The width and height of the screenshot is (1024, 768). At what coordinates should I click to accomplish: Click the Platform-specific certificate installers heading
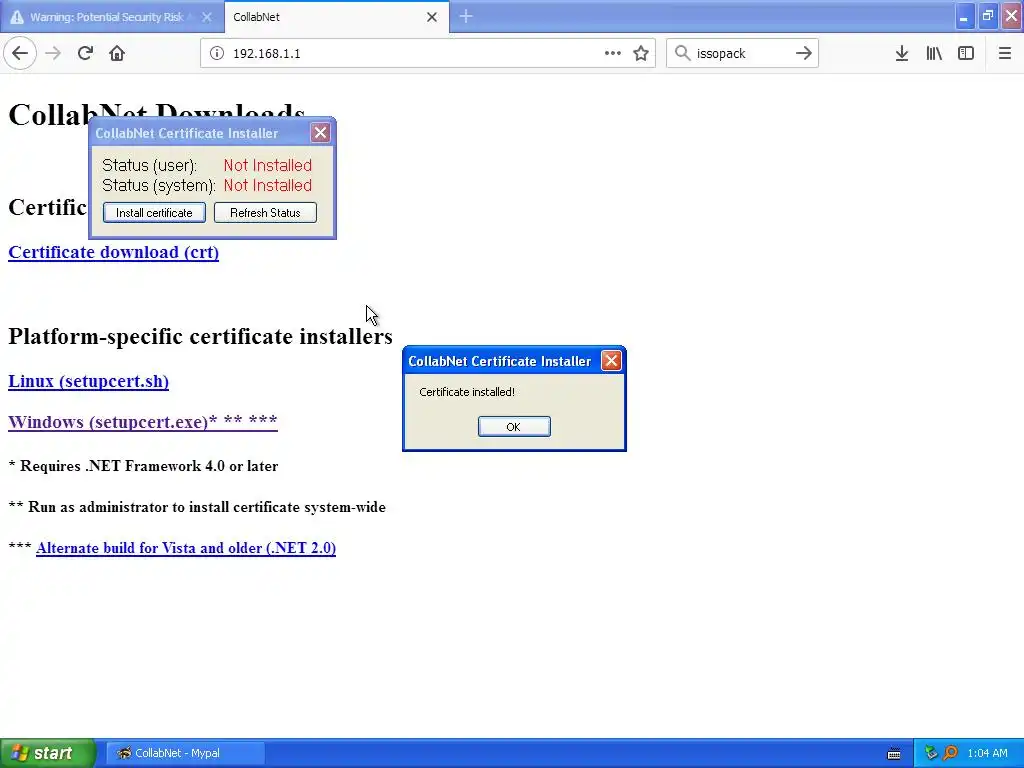pyautogui.click(x=200, y=336)
